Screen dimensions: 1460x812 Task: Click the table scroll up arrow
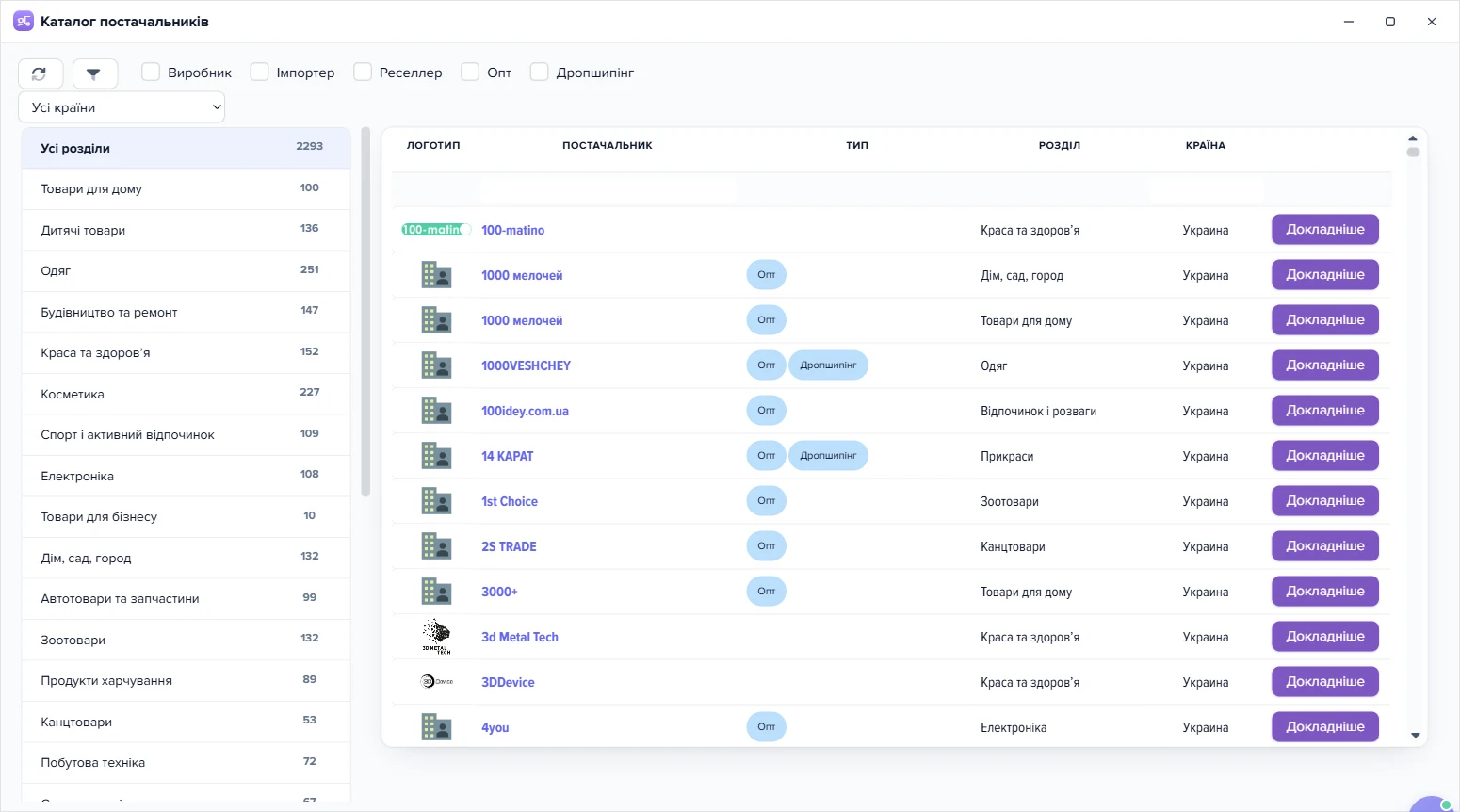[1413, 138]
